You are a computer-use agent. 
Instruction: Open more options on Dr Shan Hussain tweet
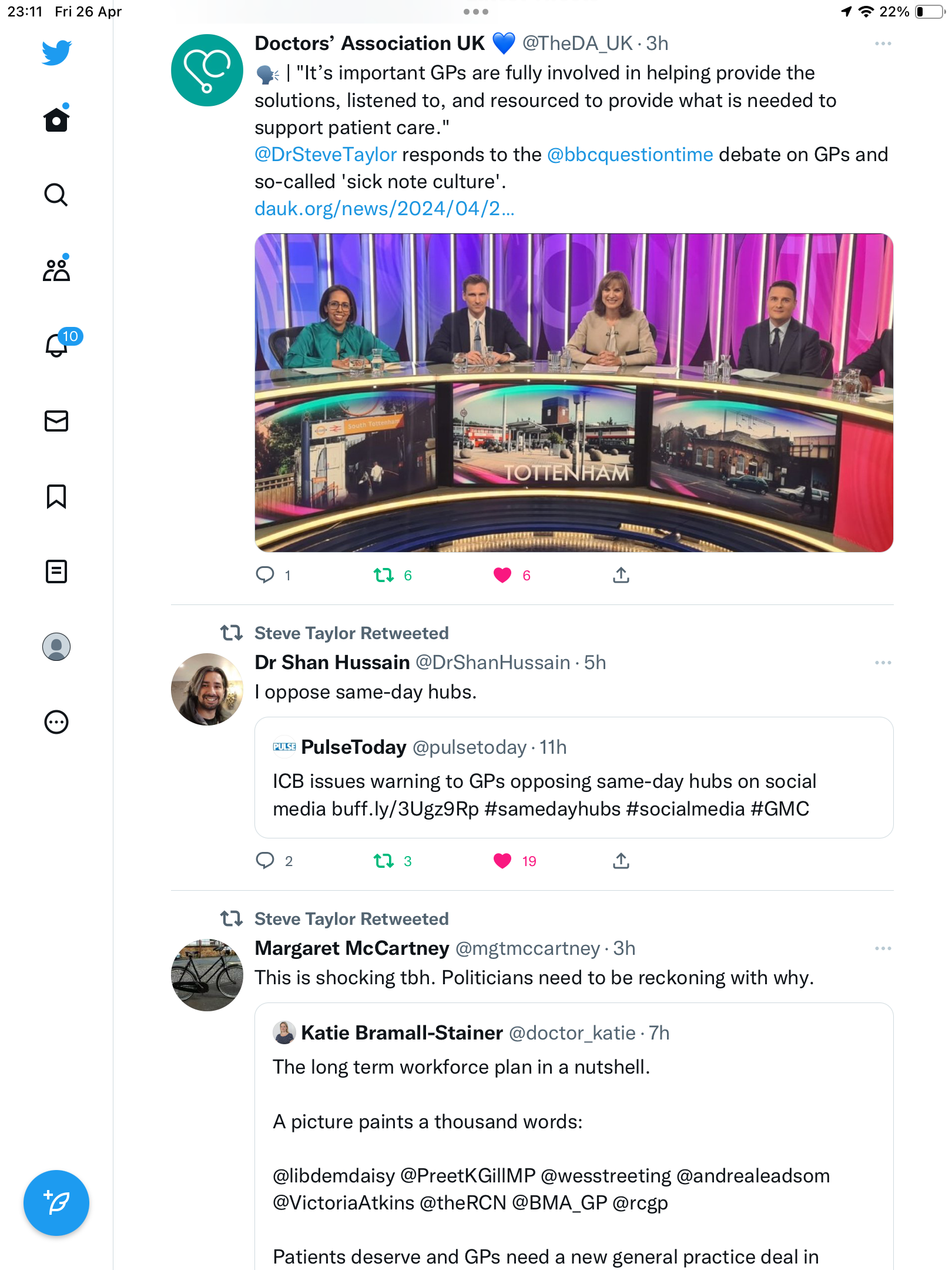[x=883, y=663]
